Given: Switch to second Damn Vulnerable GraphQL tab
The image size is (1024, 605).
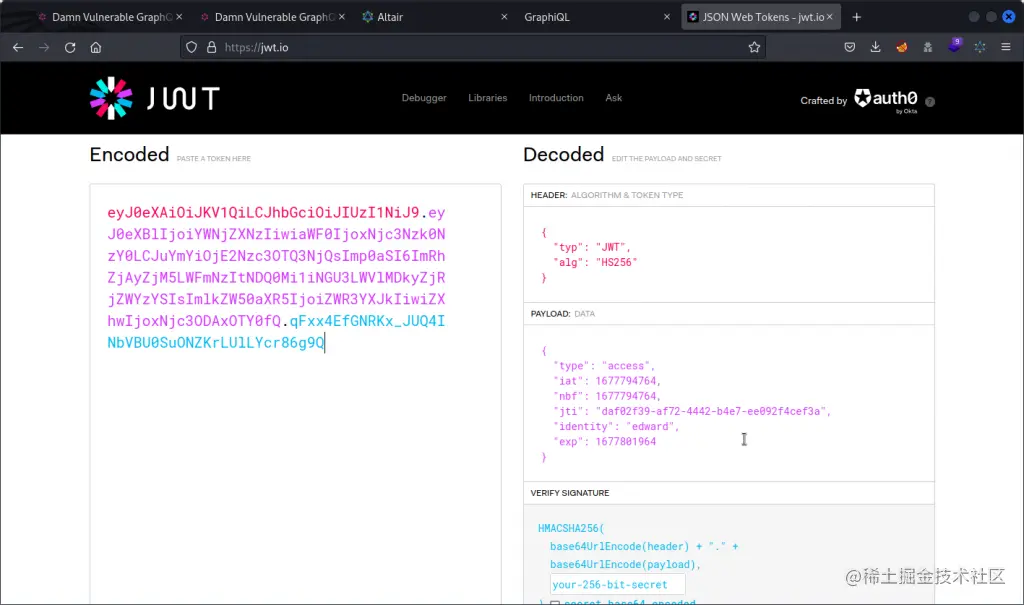Looking at the screenshot, I should coord(272,17).
